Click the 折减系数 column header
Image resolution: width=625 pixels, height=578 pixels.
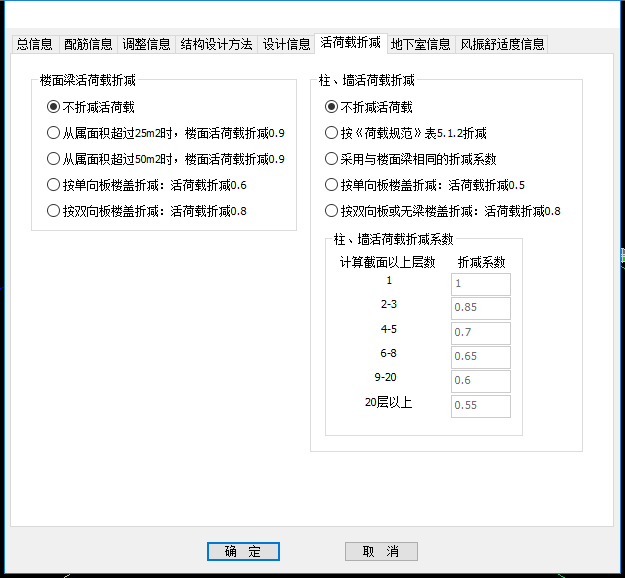pyautogui.click(x=482, y=262)
